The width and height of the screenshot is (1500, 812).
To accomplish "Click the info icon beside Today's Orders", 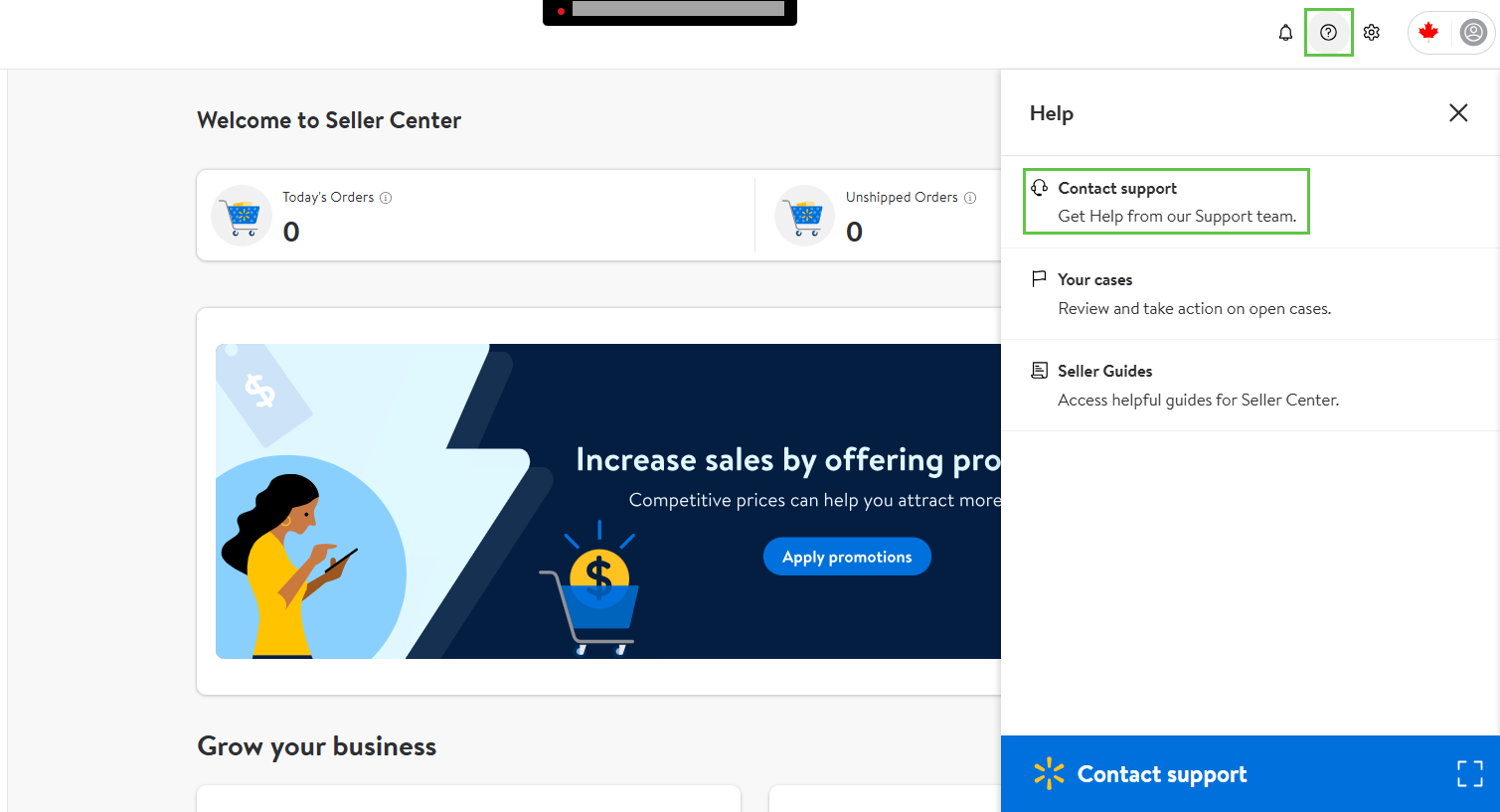I will pos(386,198).
